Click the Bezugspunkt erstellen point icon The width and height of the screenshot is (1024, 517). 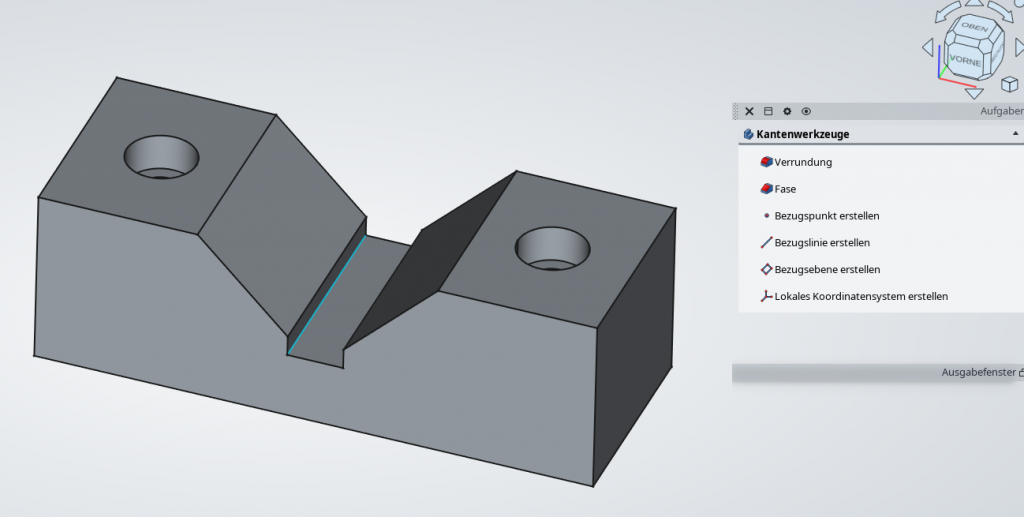click(766, 216)
